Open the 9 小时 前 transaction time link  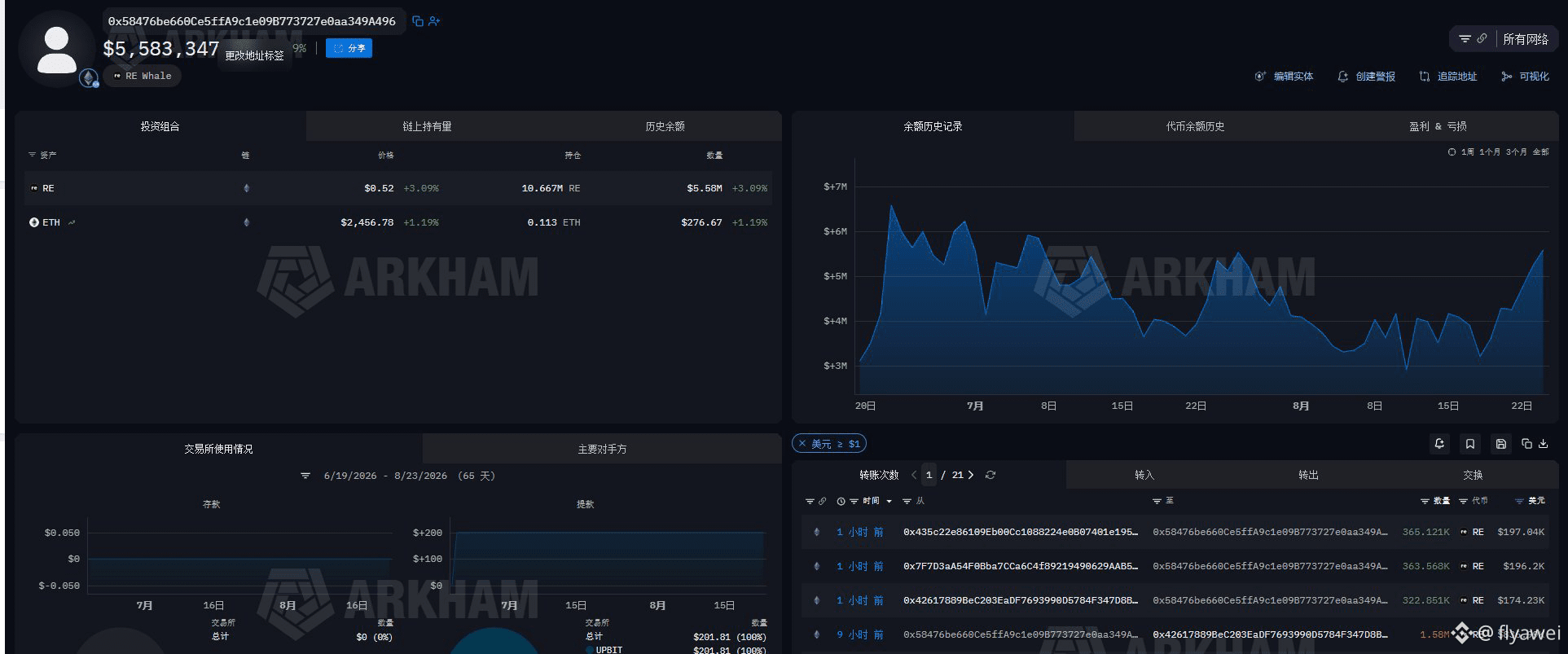pyautogui.click(x=860, y=634)
